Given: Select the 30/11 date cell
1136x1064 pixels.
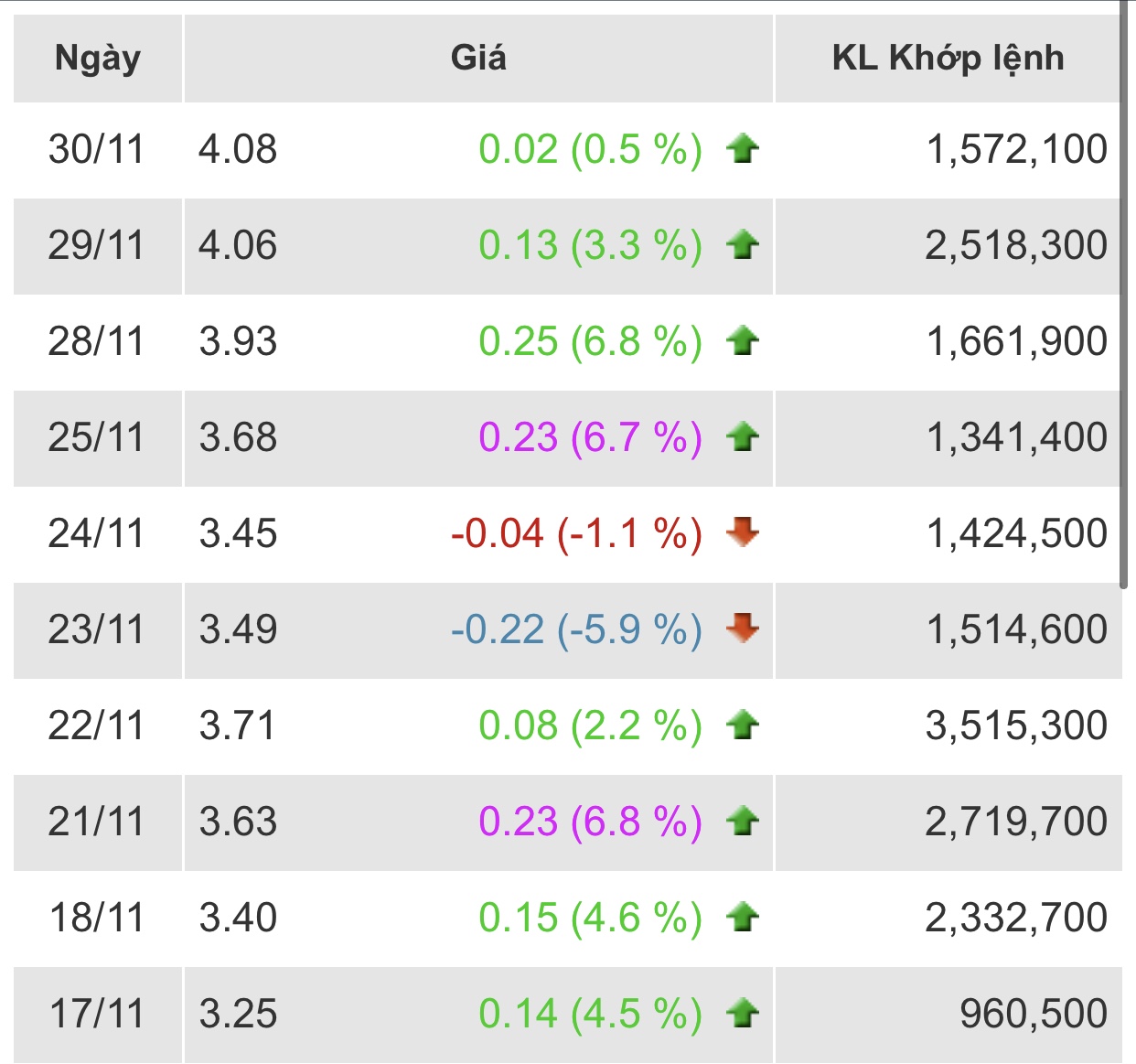Looking at the screenshot, I should [x=97, y=149].
